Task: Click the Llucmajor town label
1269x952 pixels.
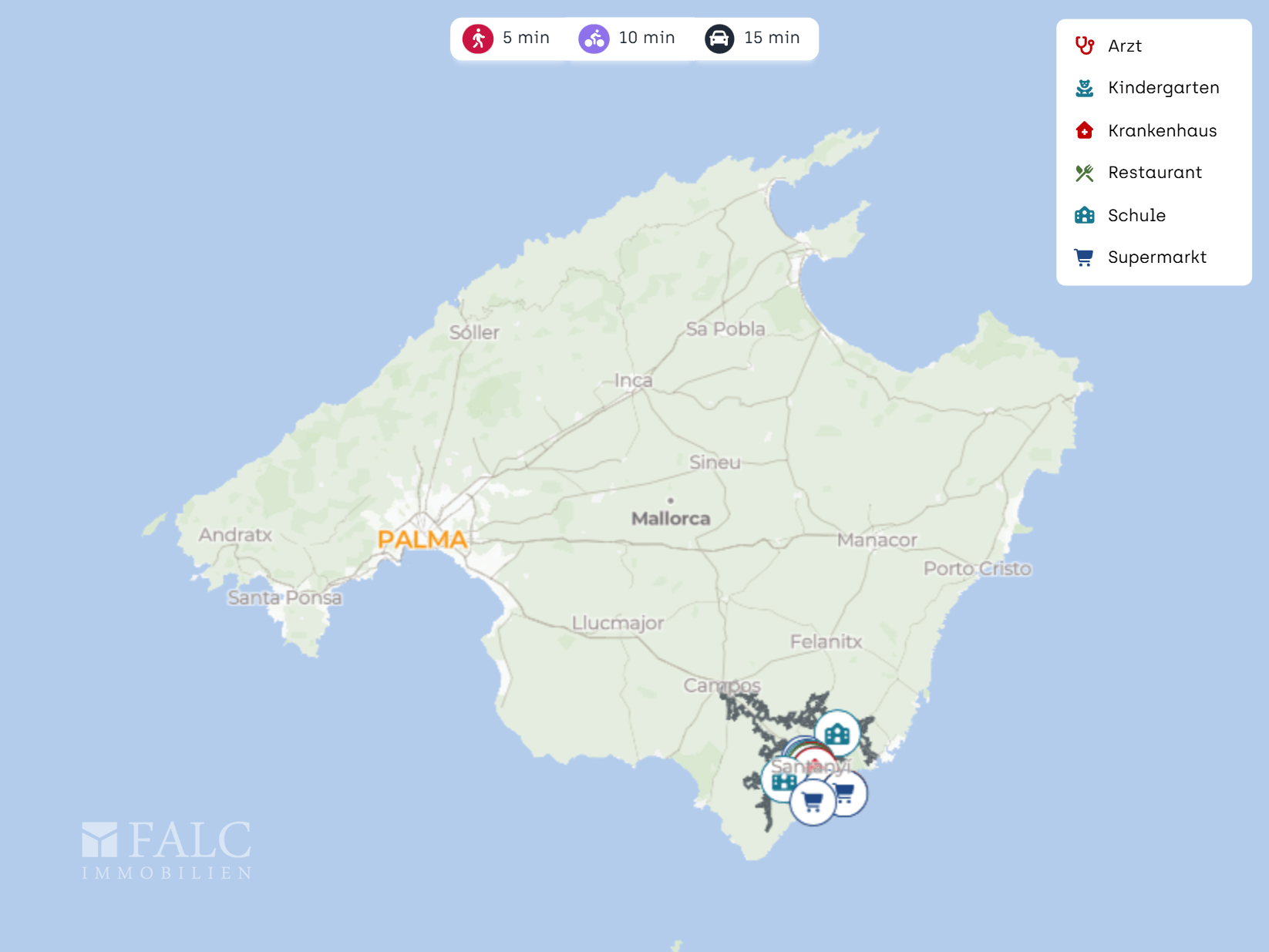Action: pyautogui.click(x=617, y=623)
